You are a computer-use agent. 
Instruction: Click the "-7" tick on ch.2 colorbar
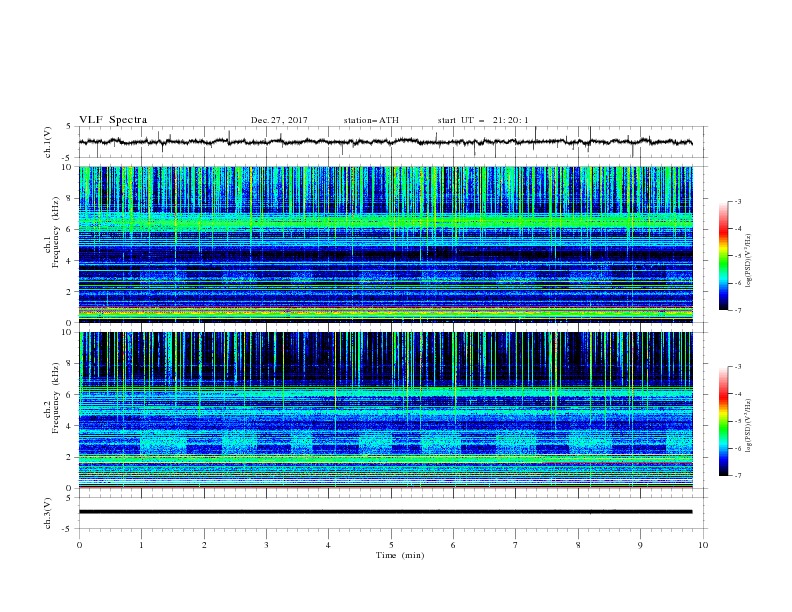pyautogui.click(x=737, y=476)
